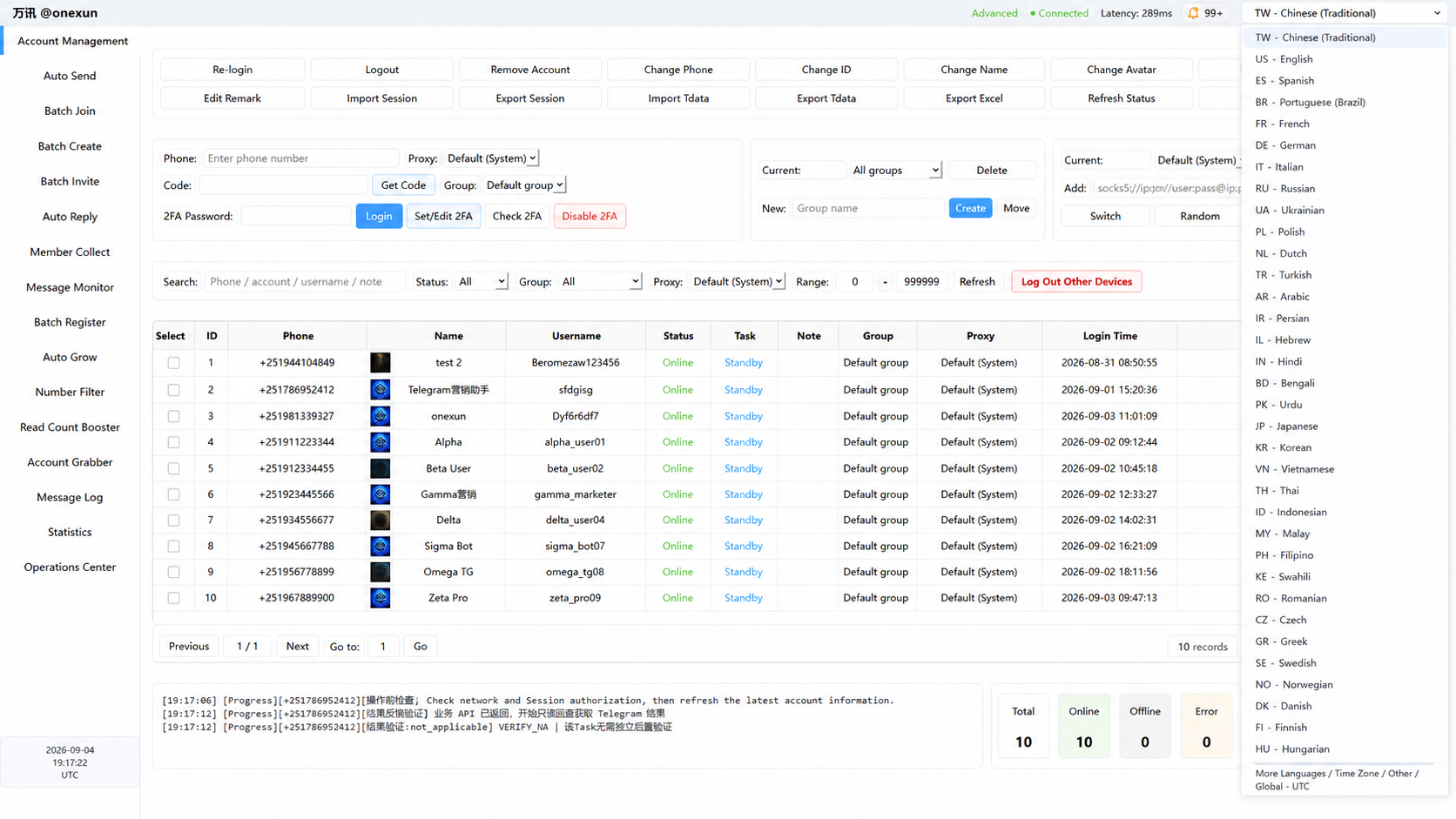
Task: Open the Default group dropdown in login form
Action: [525, 185]
